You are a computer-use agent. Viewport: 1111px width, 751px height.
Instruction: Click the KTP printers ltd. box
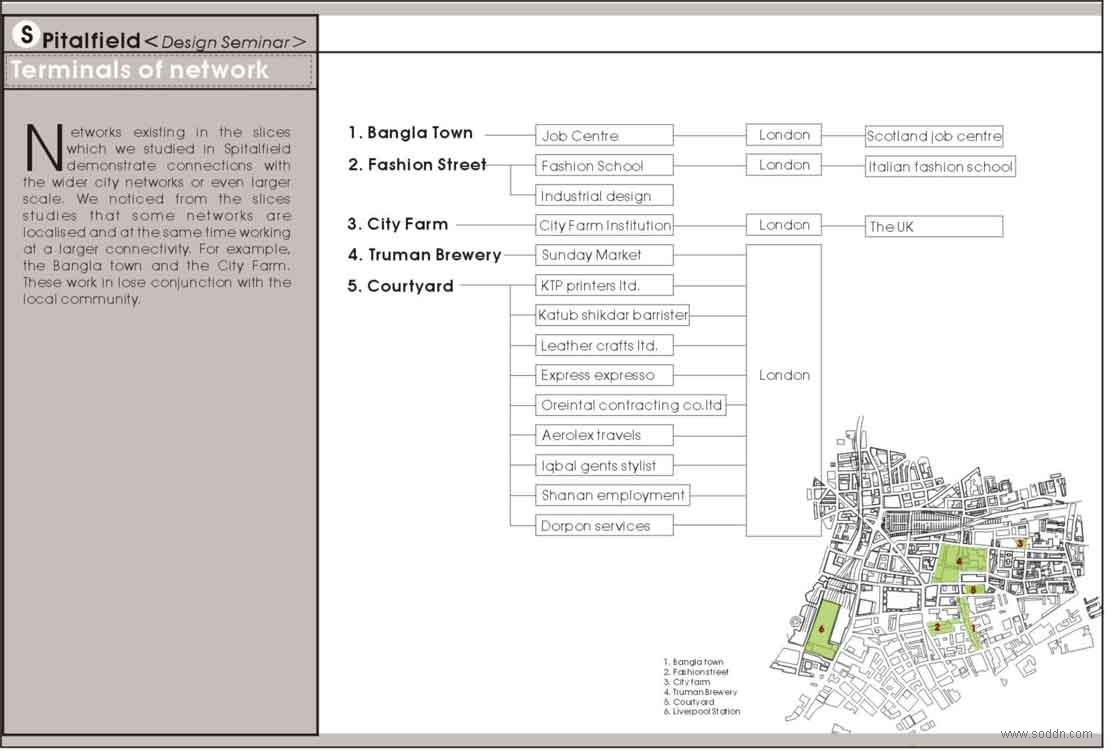point(604,286)
